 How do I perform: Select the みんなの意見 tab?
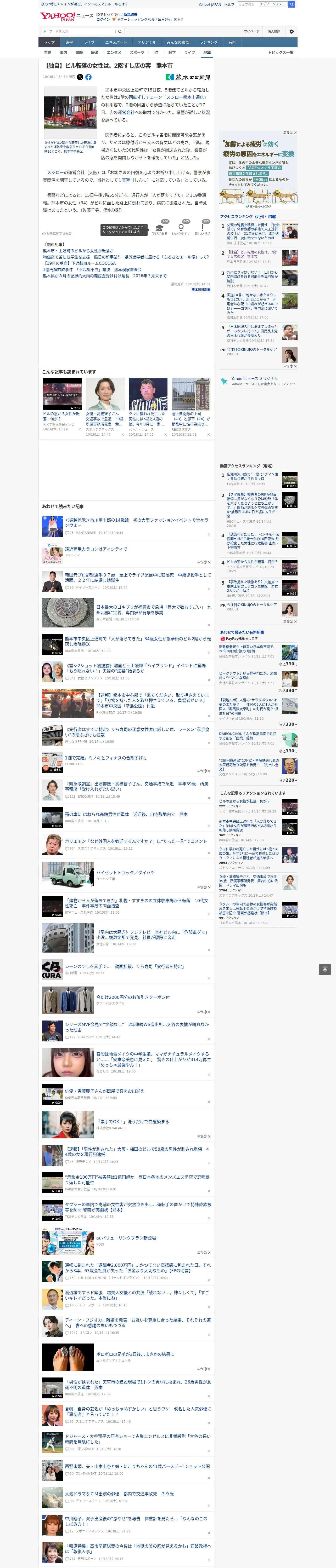(178, 43)
